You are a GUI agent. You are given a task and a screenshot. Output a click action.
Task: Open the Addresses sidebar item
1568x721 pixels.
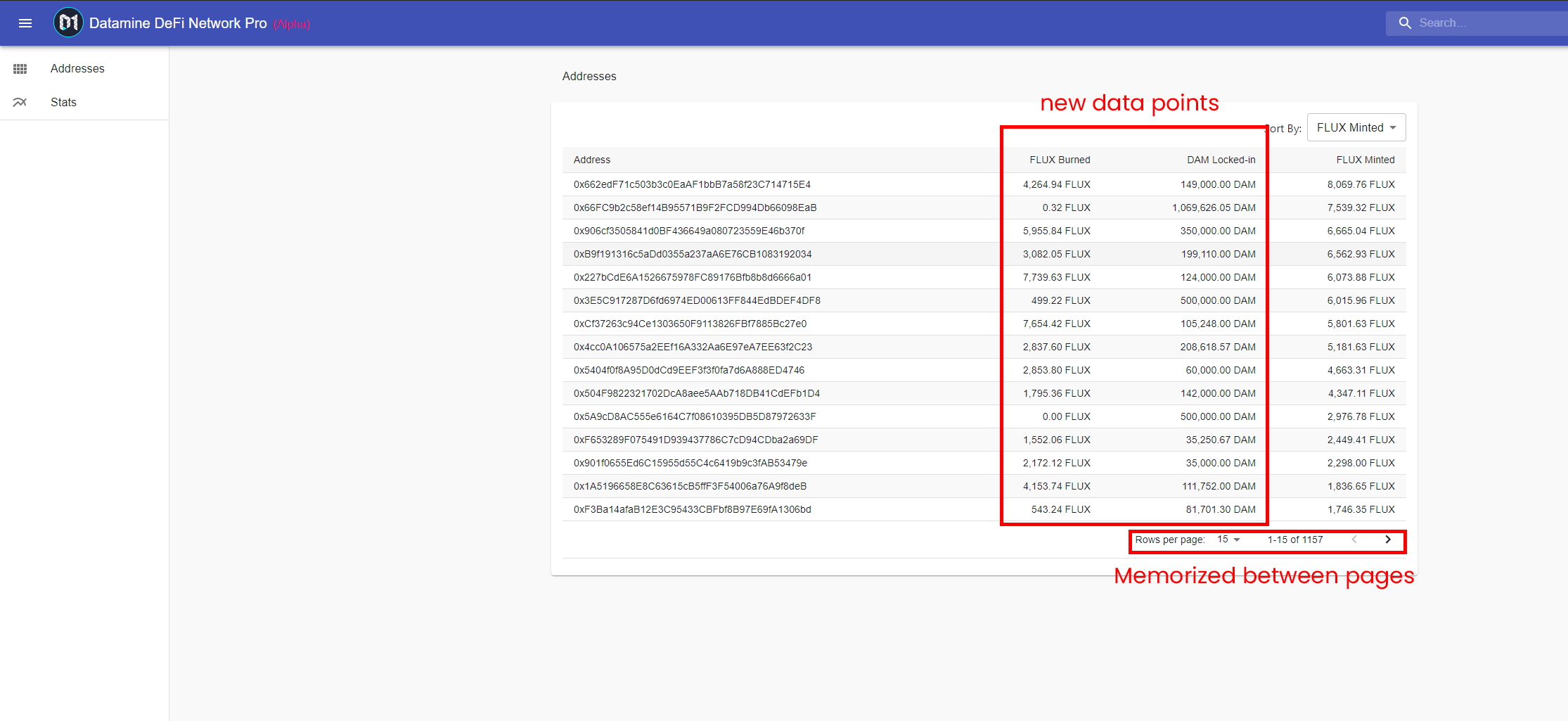tap(84, 68)
